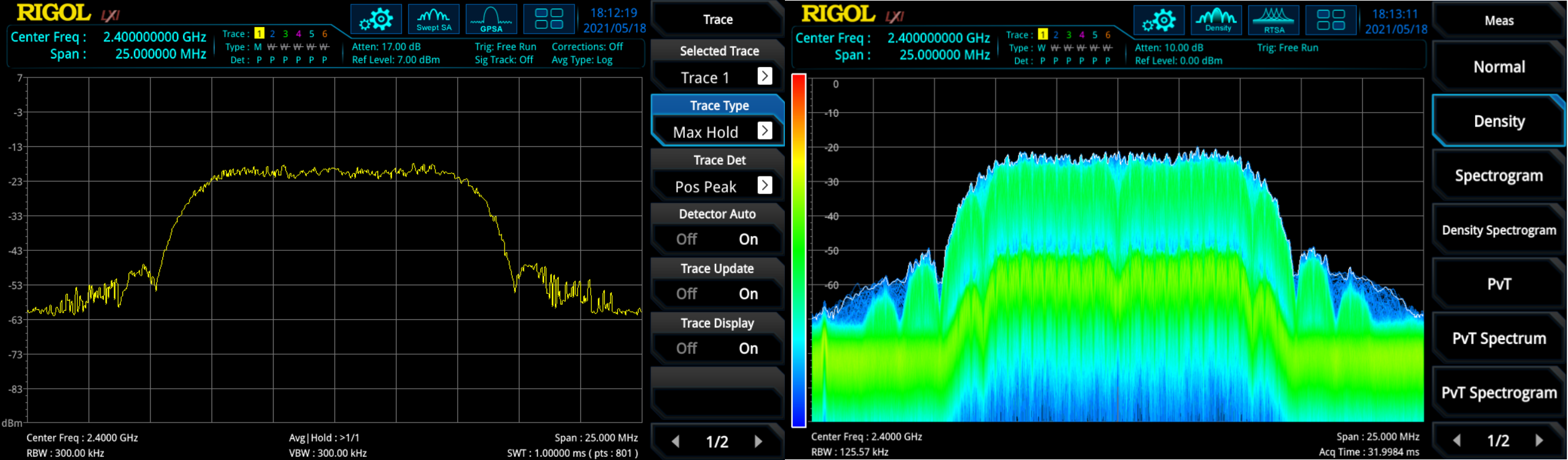Select PvT Spectrum measurement
The height and width of the screenshot is (460, 1568).
click(x=1499, y=338)
